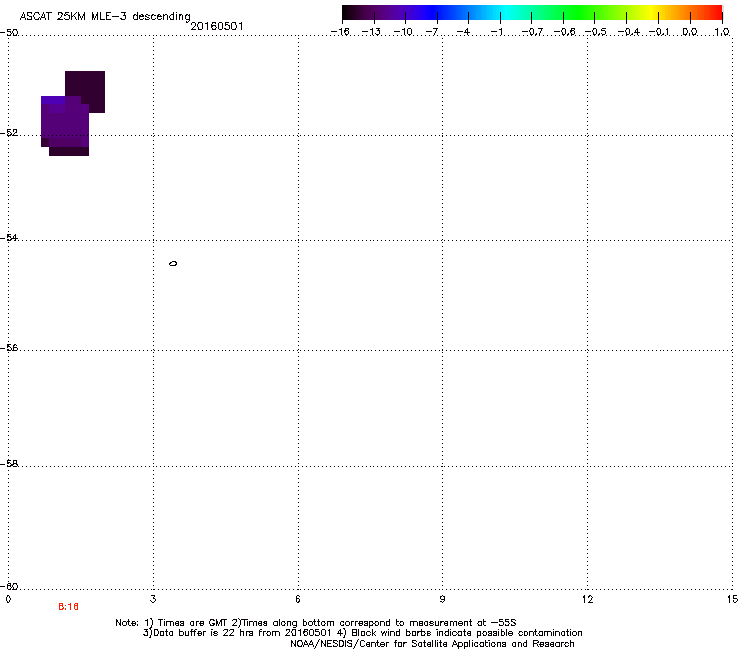The width and height of the screenshot is (740, 650).
Task: Click the red swath time label 8:16
Action: point(68,607)
